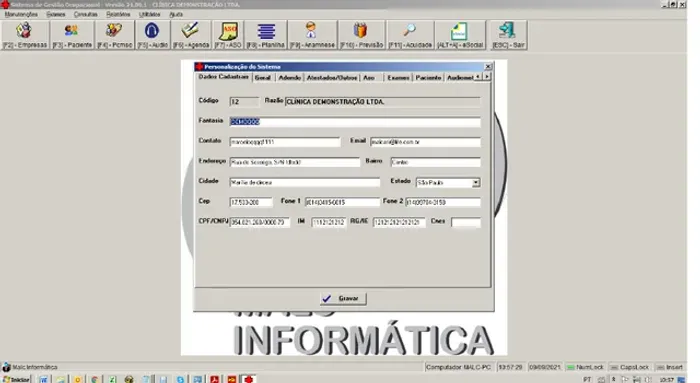Viewport: 700px width, 383px height.
Task: Click the IM field
Action: [x=329, y=222]
